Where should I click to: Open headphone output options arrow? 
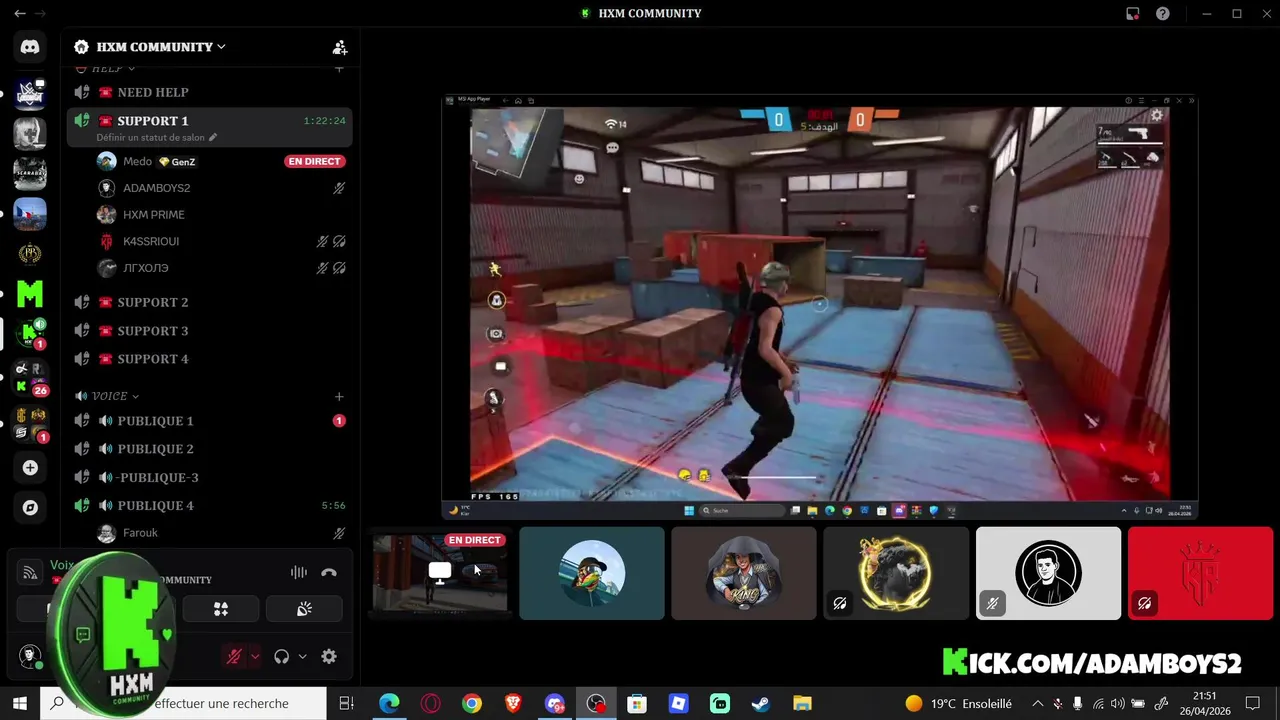[x=302, y=656]
